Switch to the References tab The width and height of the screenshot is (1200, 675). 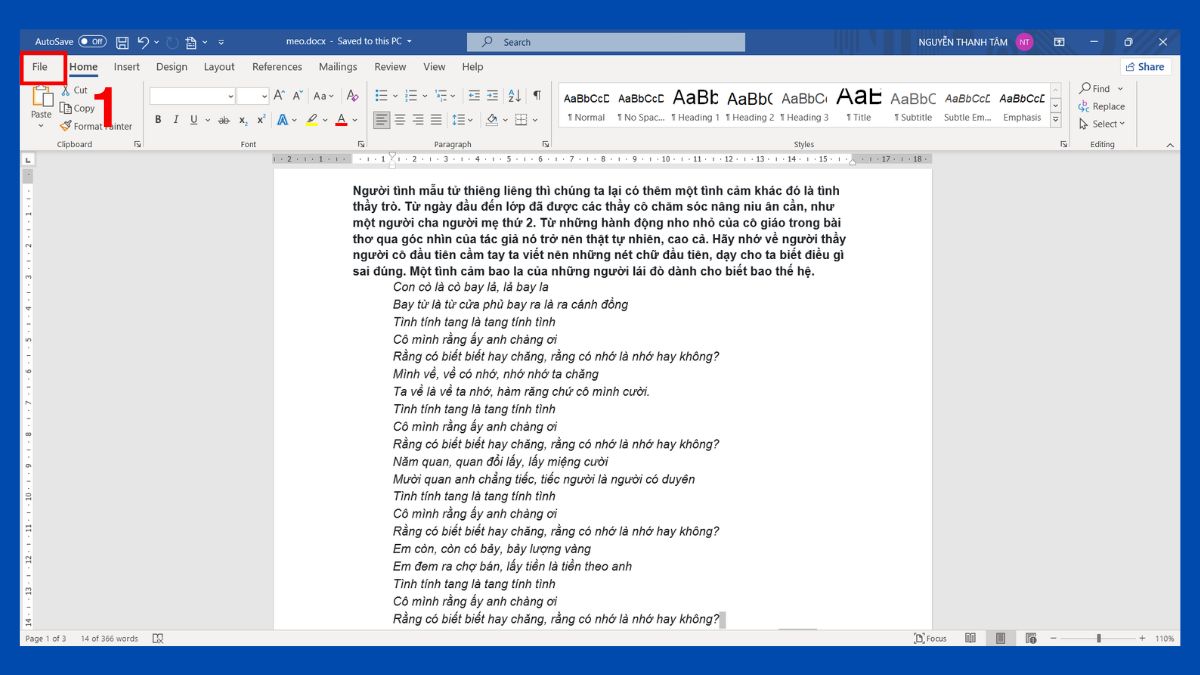277,67
